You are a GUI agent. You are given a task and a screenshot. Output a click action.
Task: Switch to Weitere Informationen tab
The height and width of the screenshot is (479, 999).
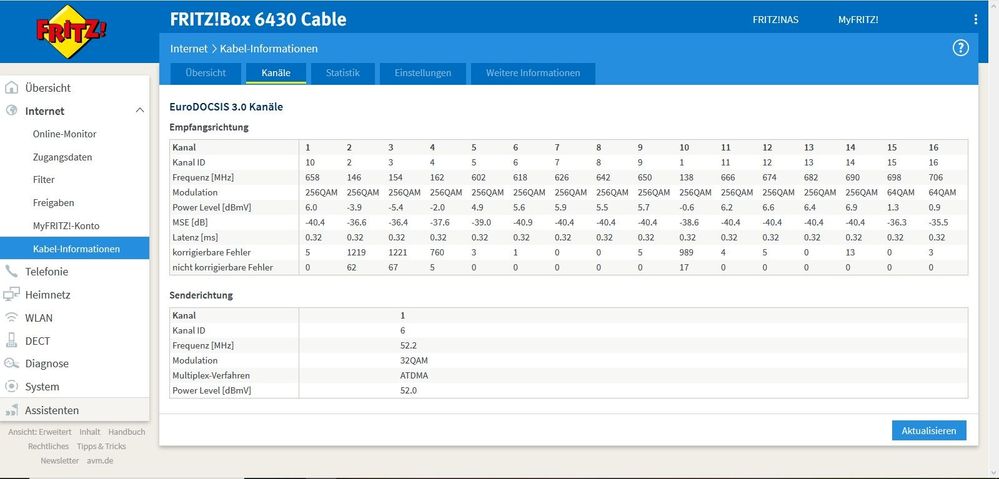(x=533, y=73)
